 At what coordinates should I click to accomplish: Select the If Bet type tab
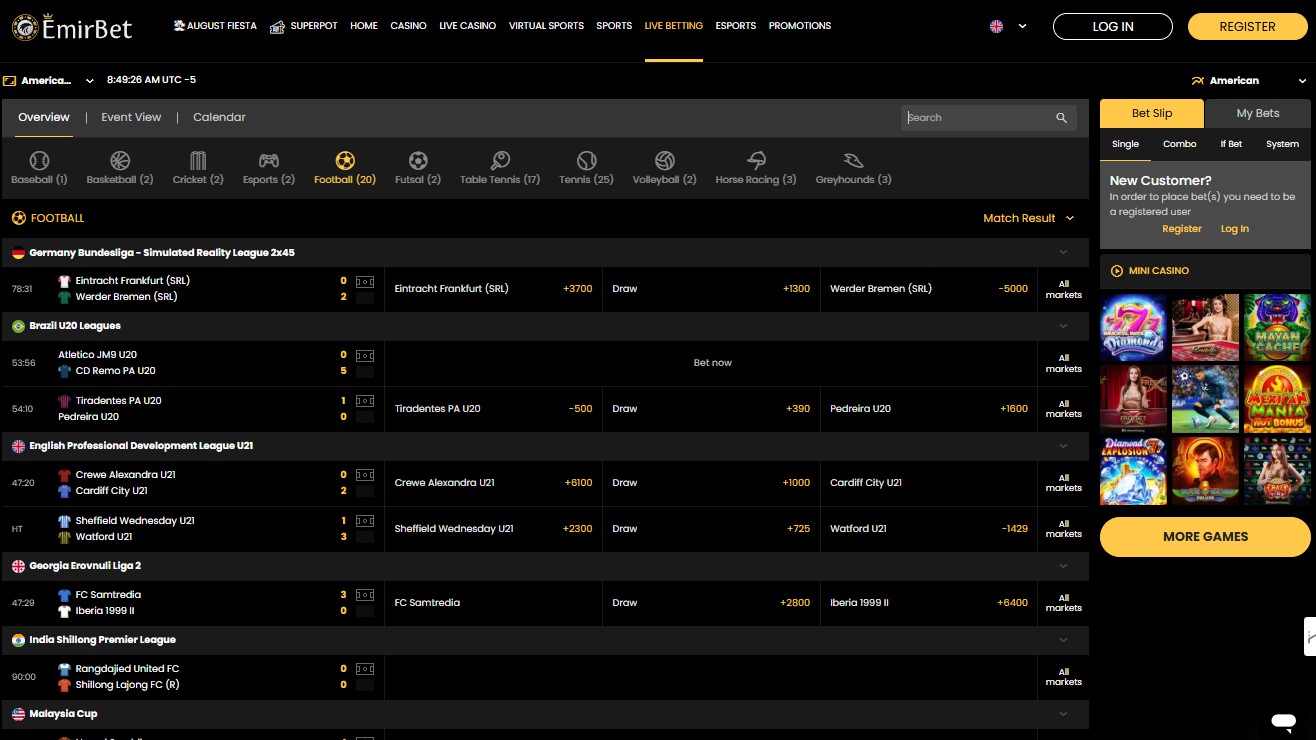1231,144
